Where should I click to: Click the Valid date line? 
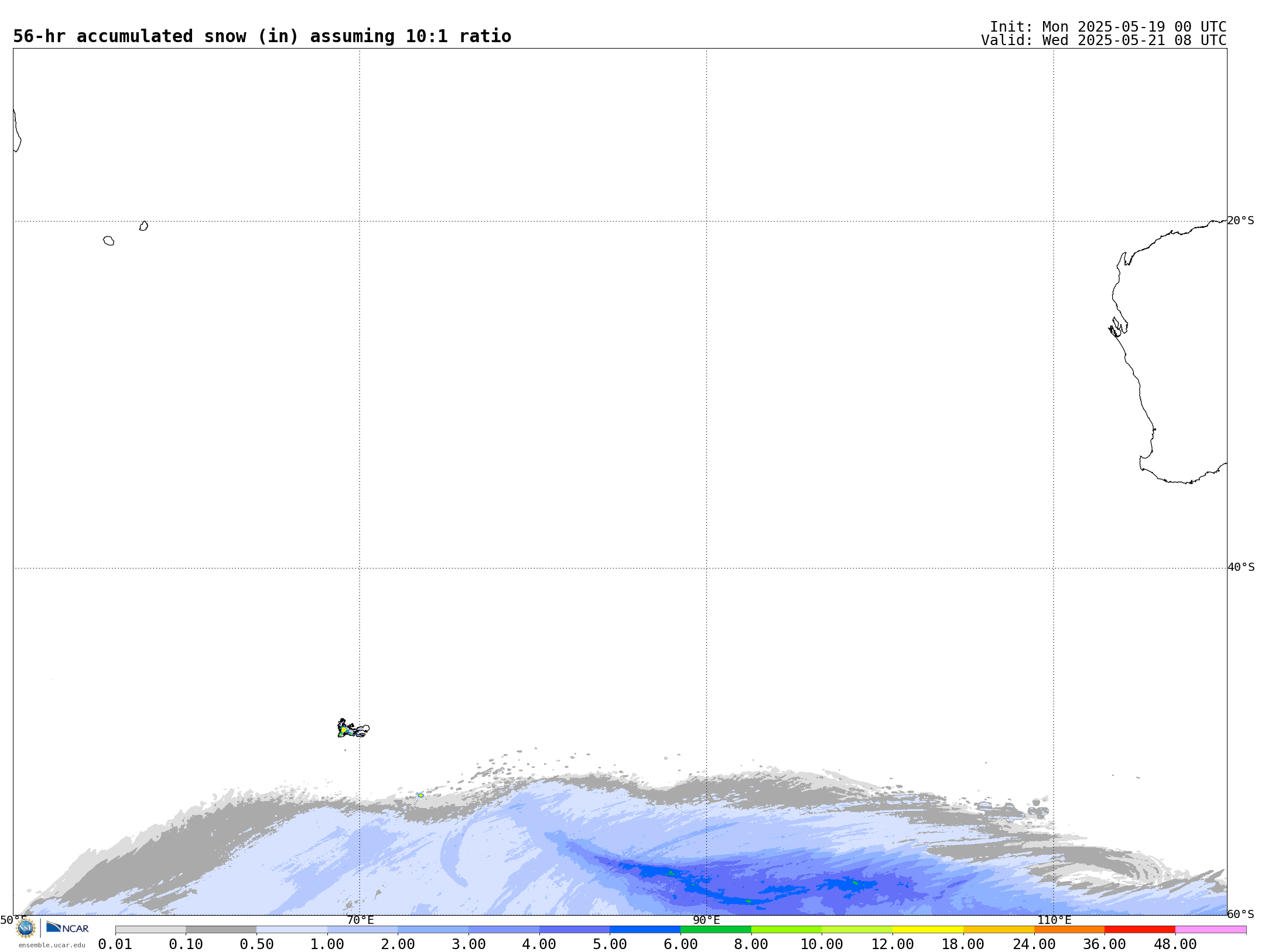coord(1104,40)
